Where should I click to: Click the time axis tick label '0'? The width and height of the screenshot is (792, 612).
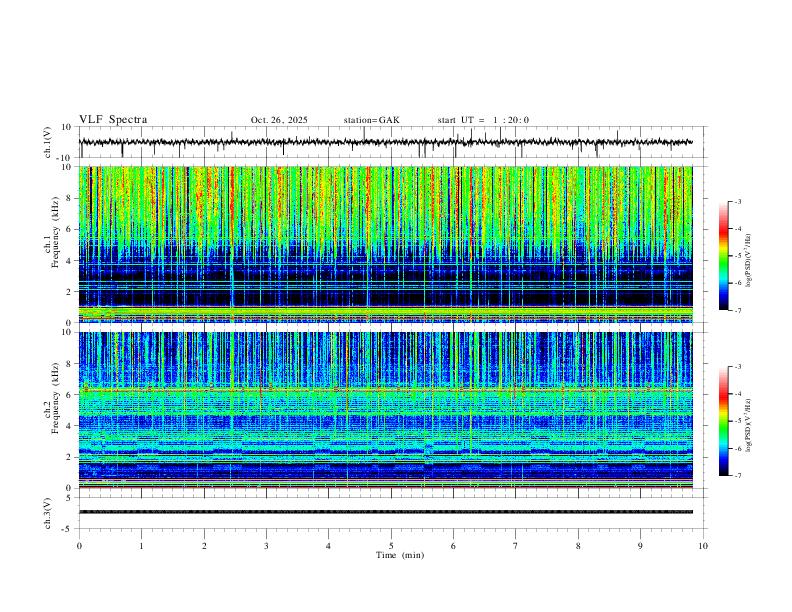pyautogui.click(x=79, y=546)
